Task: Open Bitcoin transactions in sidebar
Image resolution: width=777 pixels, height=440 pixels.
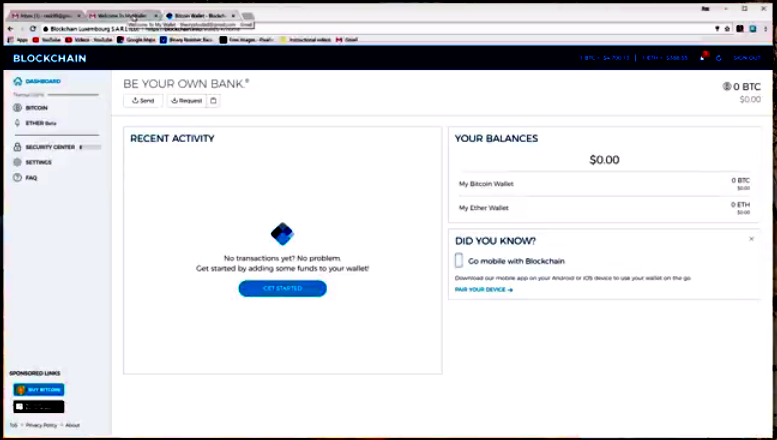Action: [36, 108]
